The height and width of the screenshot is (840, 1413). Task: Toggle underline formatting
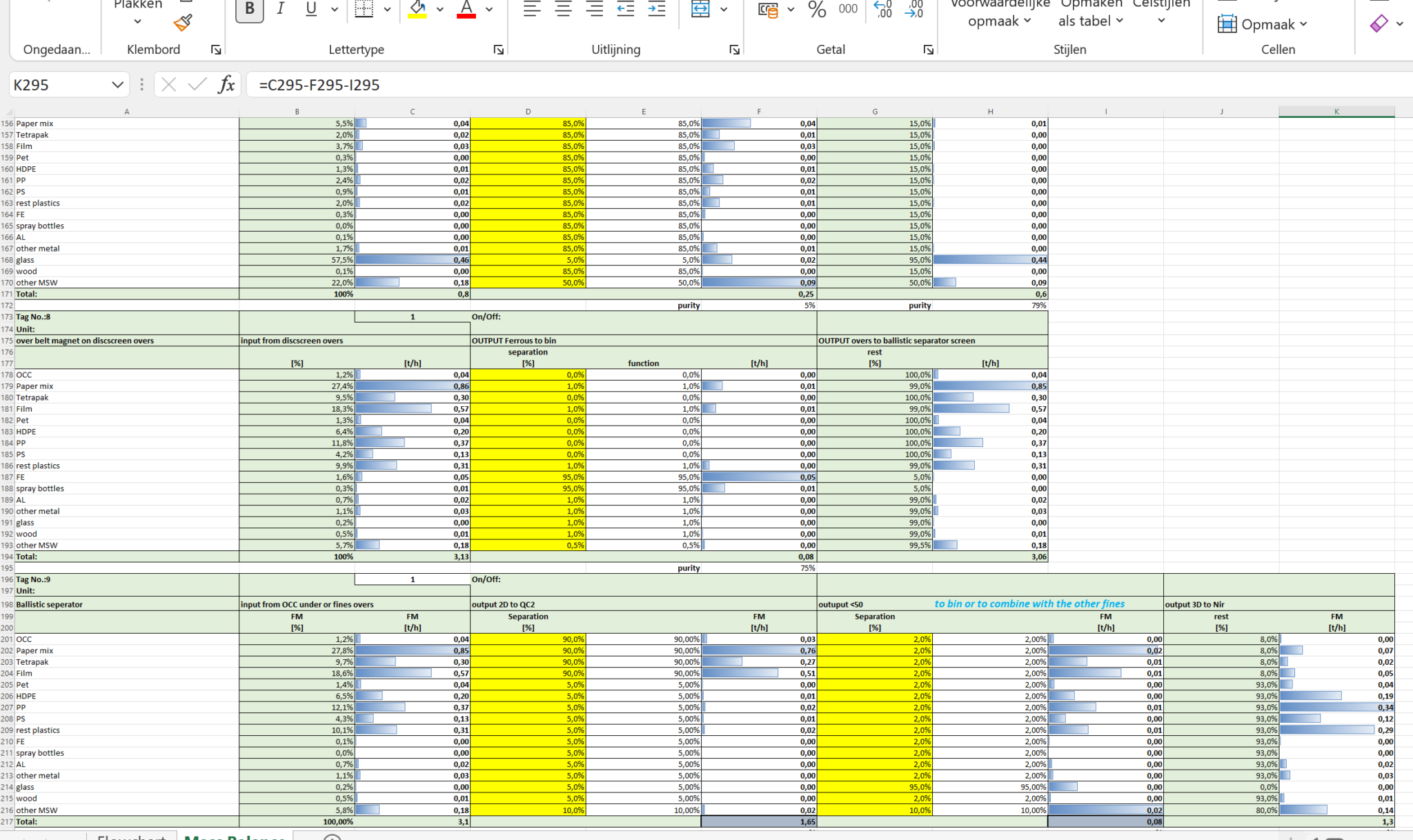pyautogui.click(x=311, y=9)
